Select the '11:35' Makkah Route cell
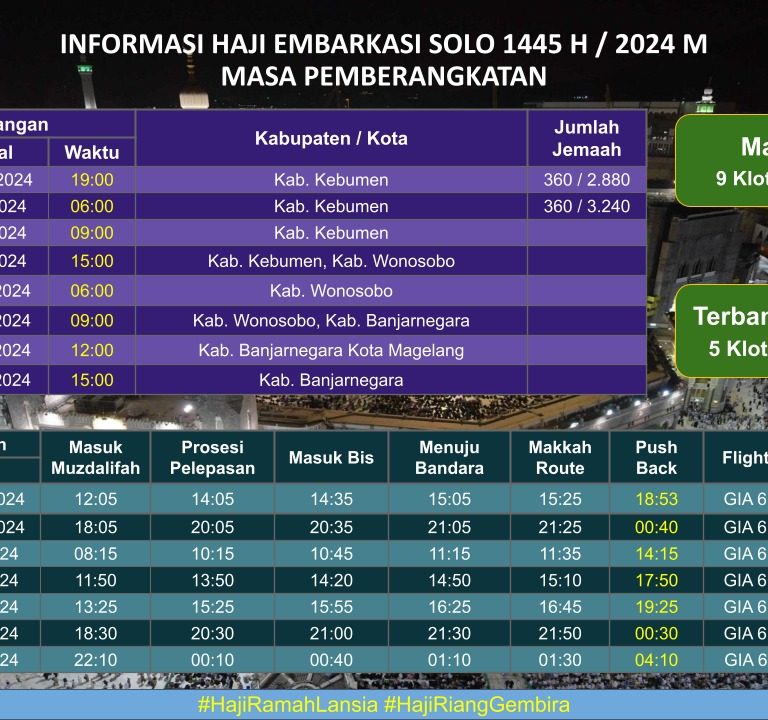768x720 pixels. pyautogui.click(x=560, y=553)
